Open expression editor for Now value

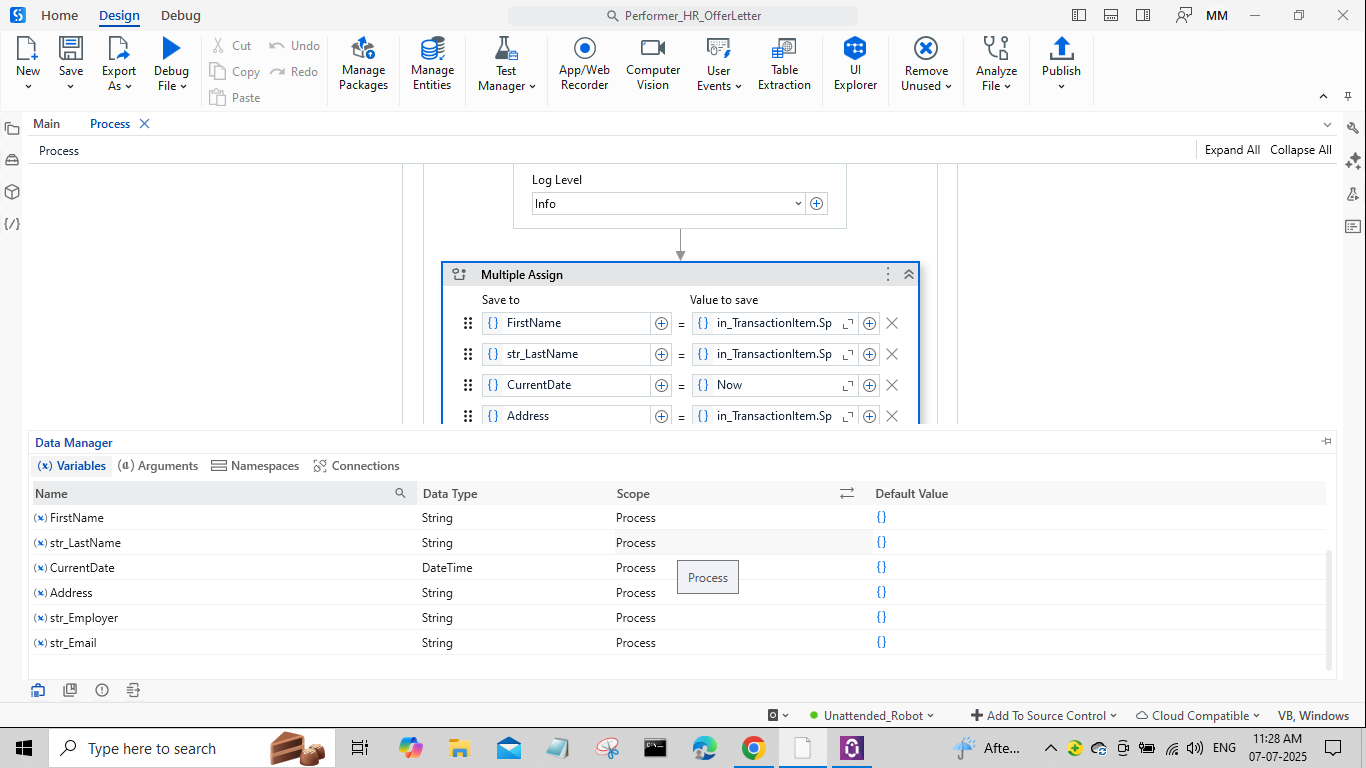point(848,385)
